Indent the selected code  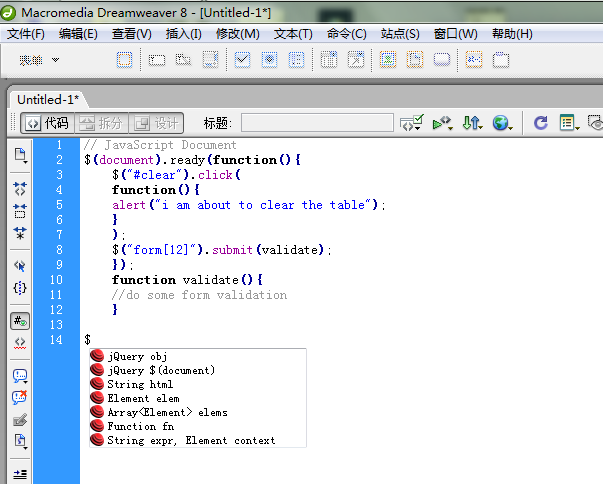point(20,474)
